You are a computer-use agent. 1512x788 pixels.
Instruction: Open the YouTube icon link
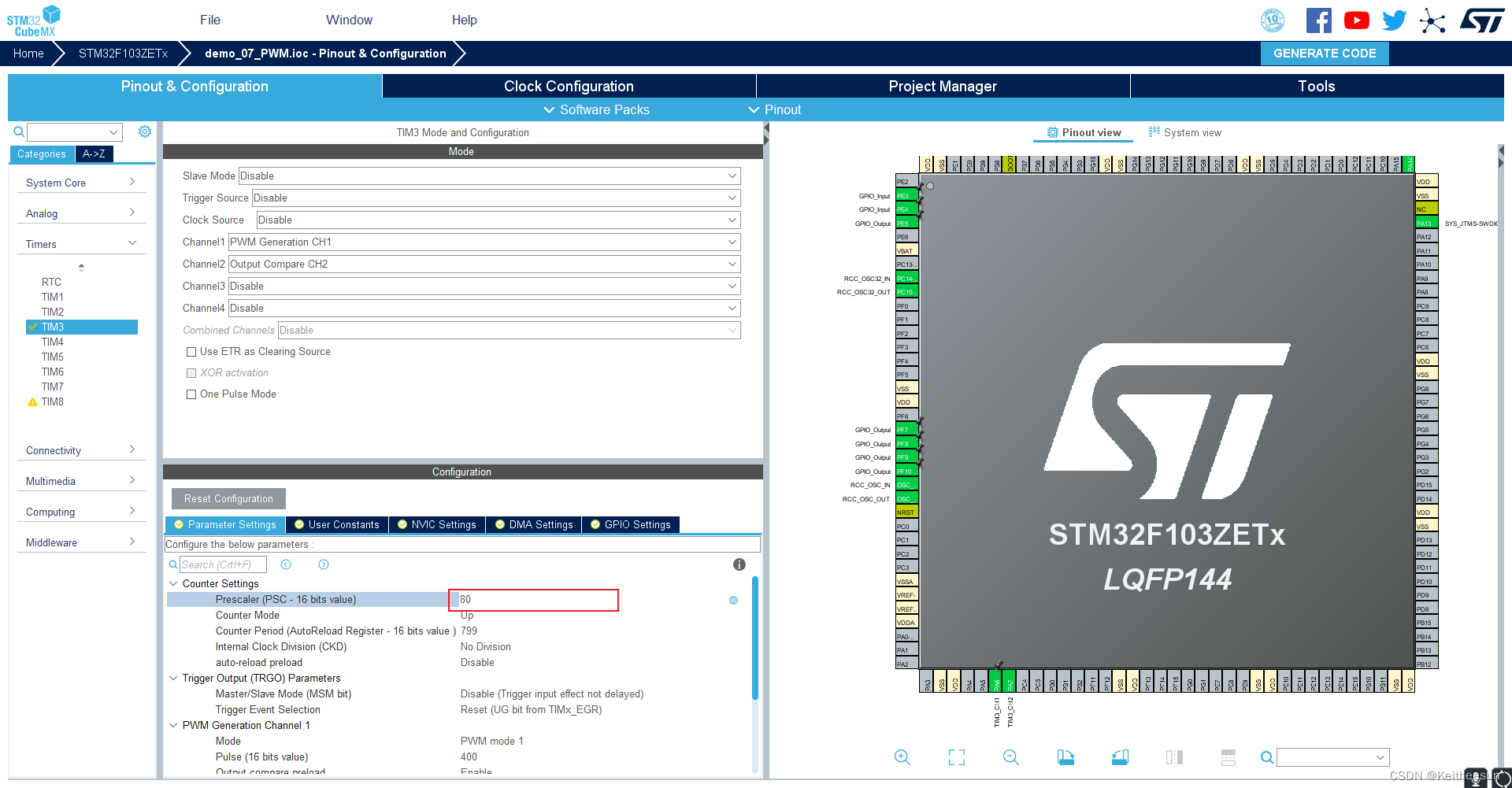click(1356, 20)
